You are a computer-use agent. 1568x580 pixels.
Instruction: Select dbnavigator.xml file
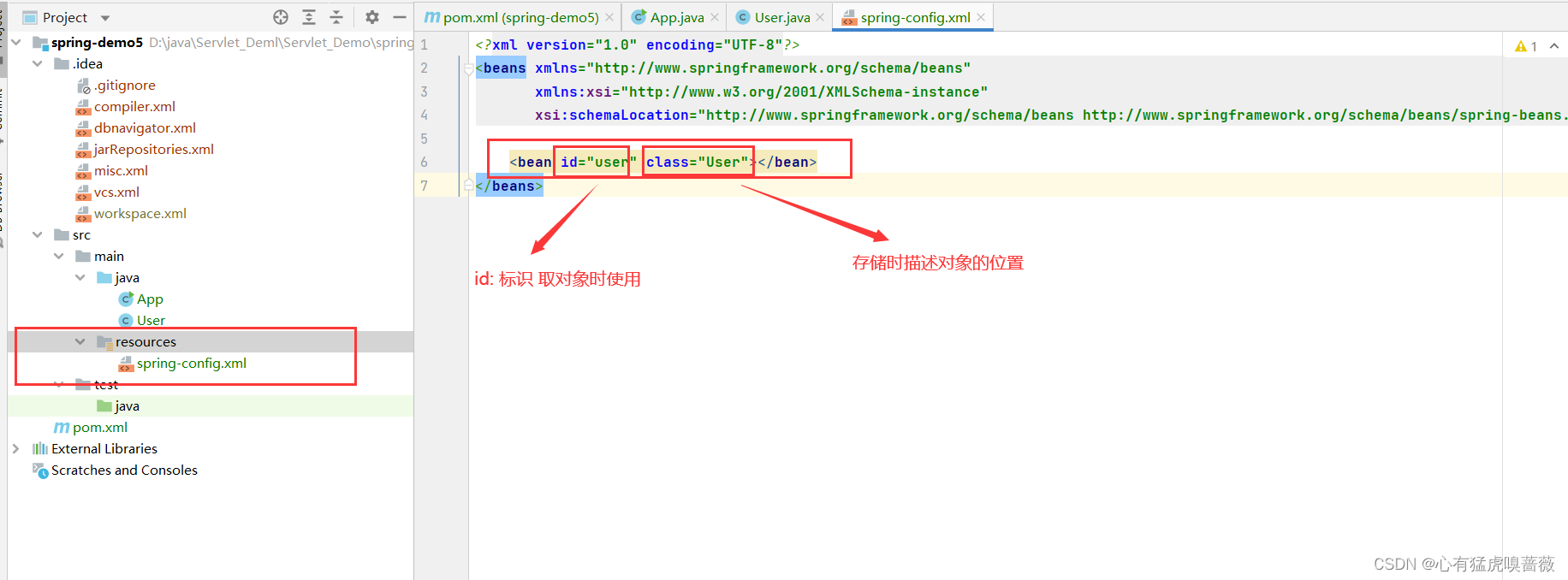point(145,127)
